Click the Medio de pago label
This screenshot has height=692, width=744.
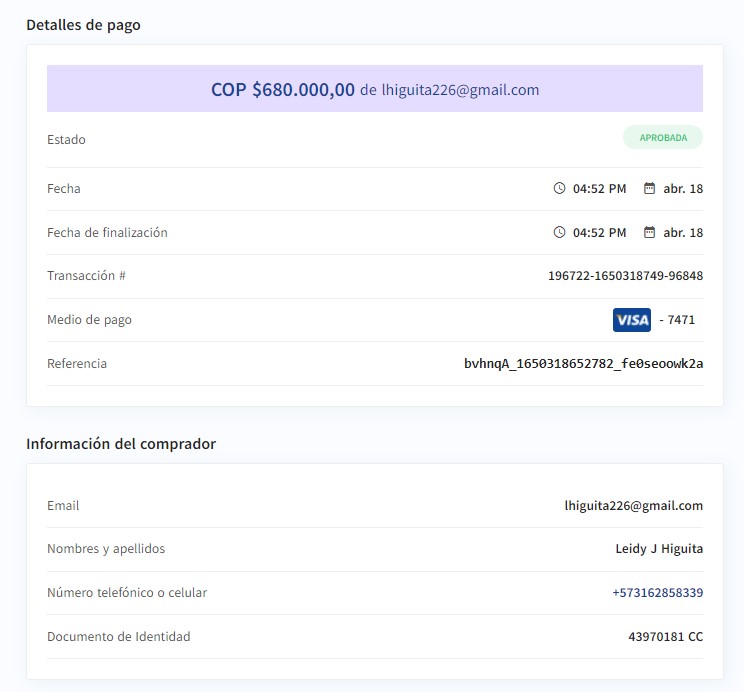(89, 320)
